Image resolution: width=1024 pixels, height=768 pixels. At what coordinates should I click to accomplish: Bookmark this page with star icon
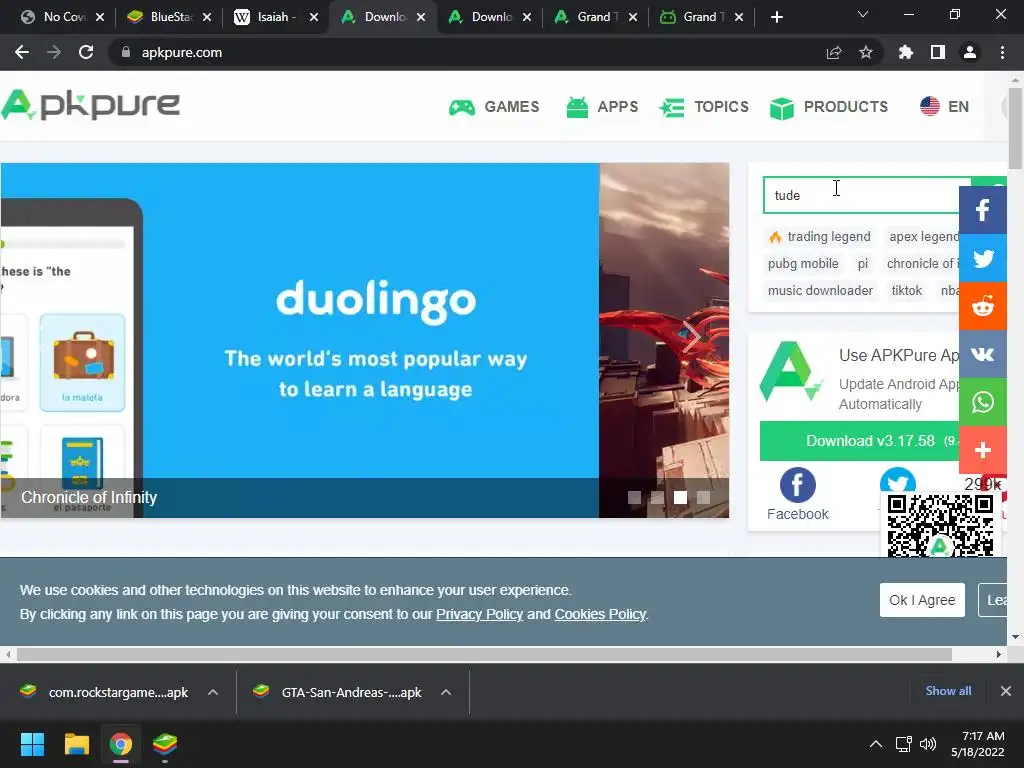866,52
